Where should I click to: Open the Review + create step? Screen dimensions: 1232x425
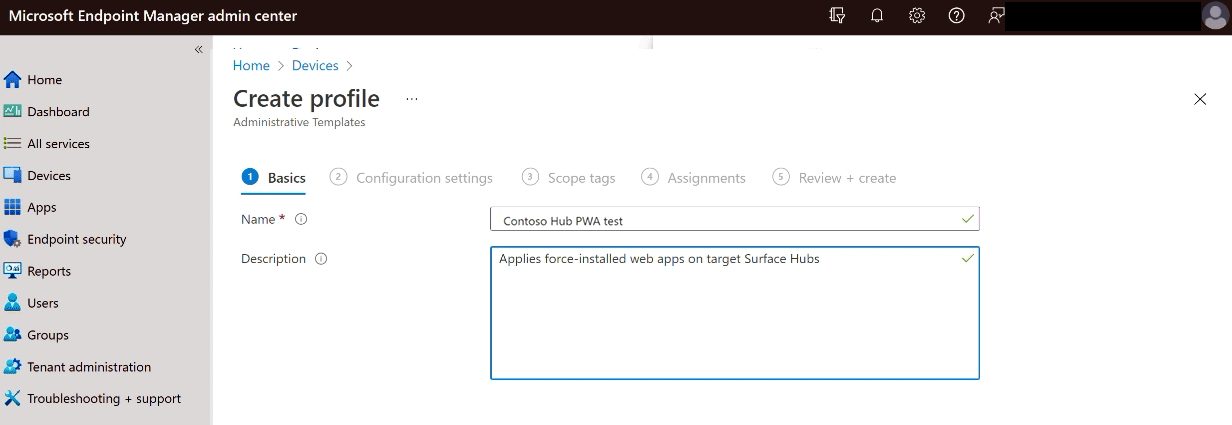pyautogui.click(x=847, y=178)
